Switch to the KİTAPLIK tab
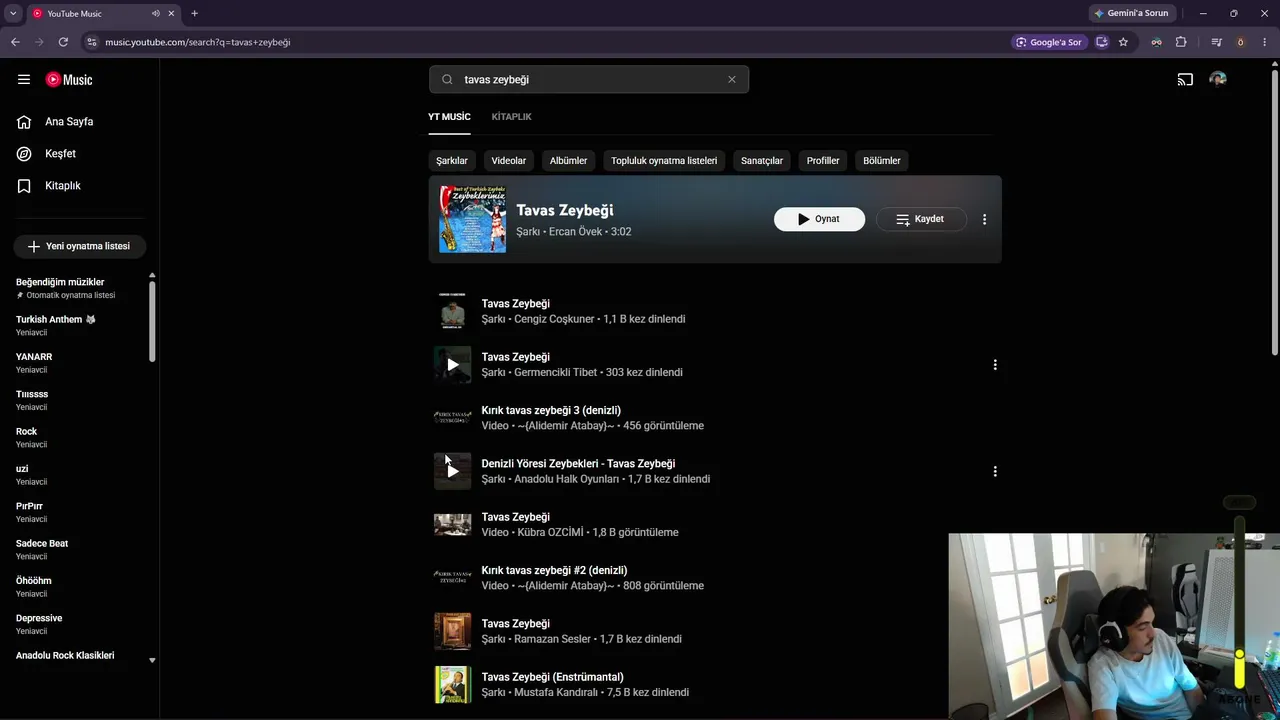Image resolution: width=1280 pixels, height=720 pixels. point(511,117)
